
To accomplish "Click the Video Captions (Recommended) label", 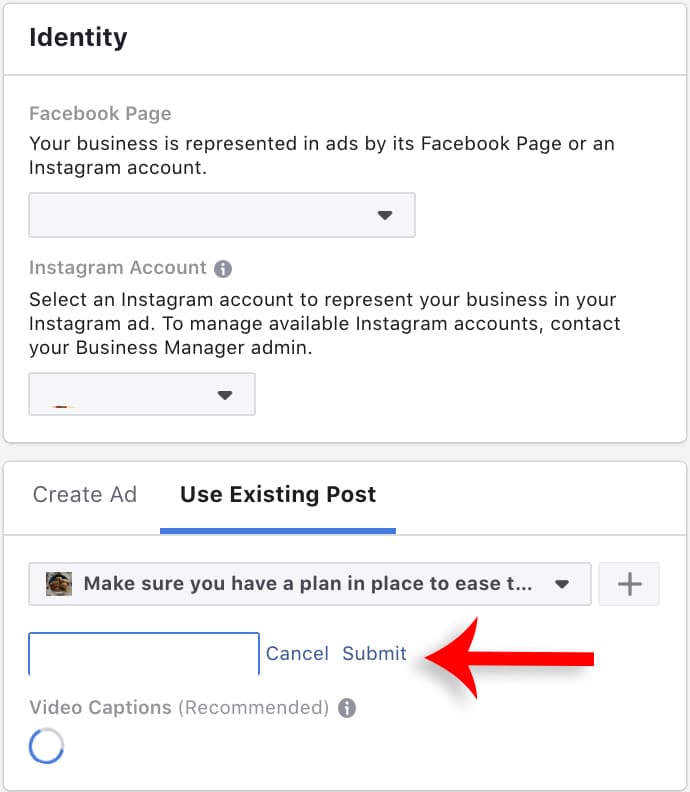I will (x=179, y=708).
